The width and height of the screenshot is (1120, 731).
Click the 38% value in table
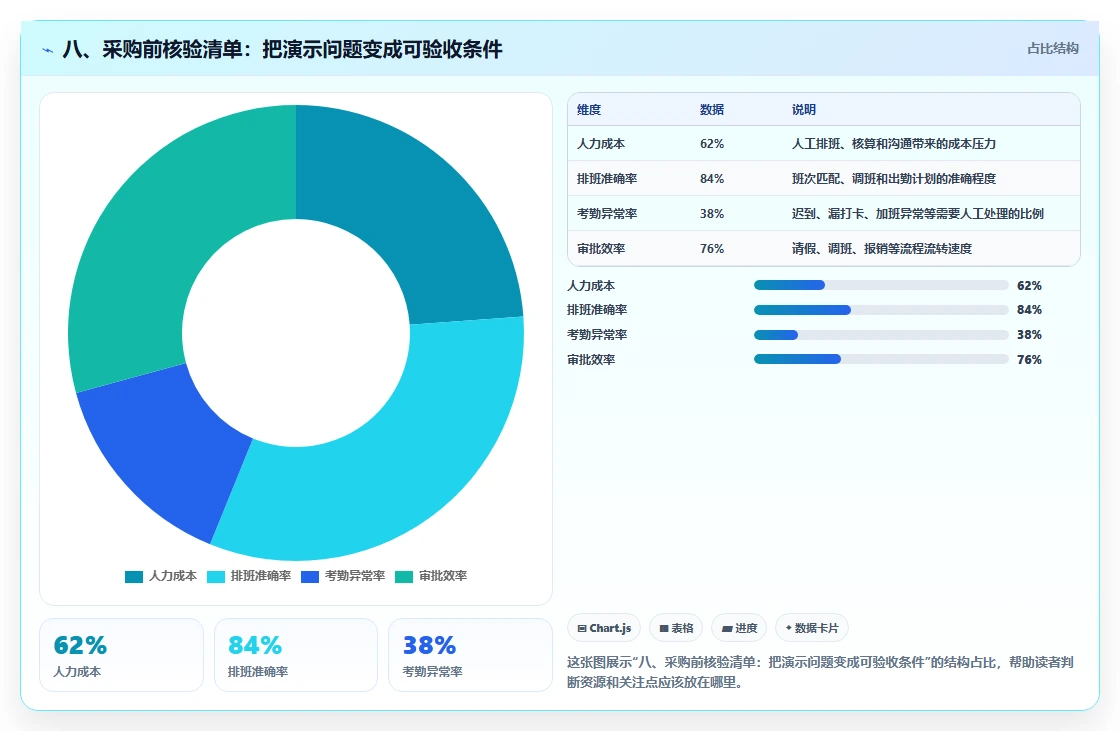(x=711, y=214)
